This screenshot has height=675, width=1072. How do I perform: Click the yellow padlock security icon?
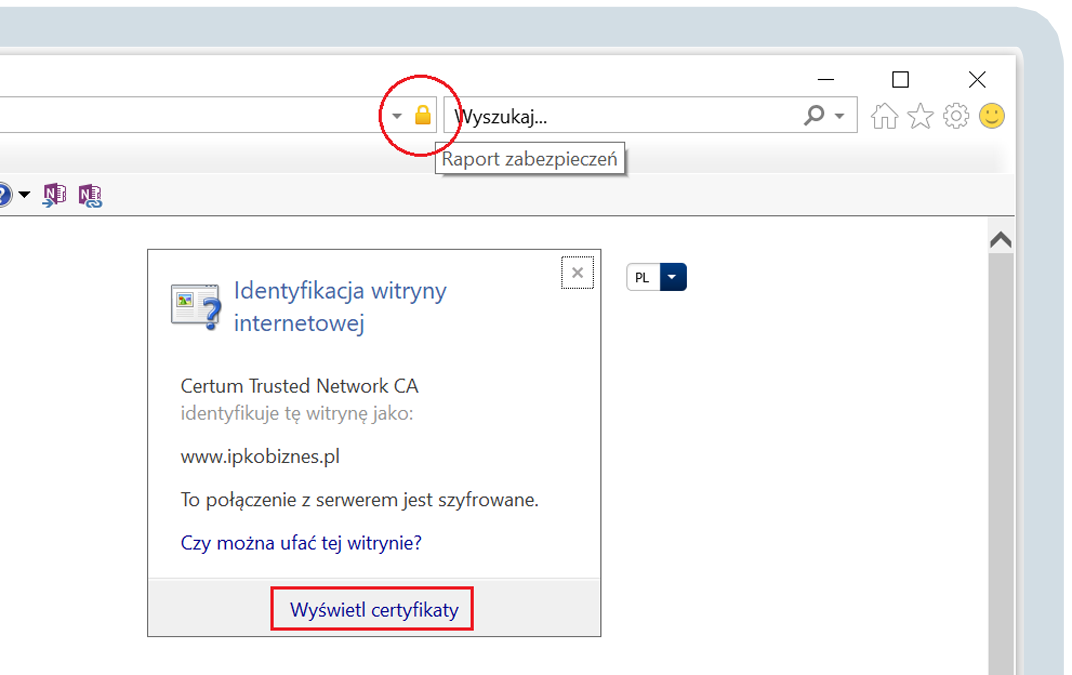pyautogui.click(x=423, y=115)
